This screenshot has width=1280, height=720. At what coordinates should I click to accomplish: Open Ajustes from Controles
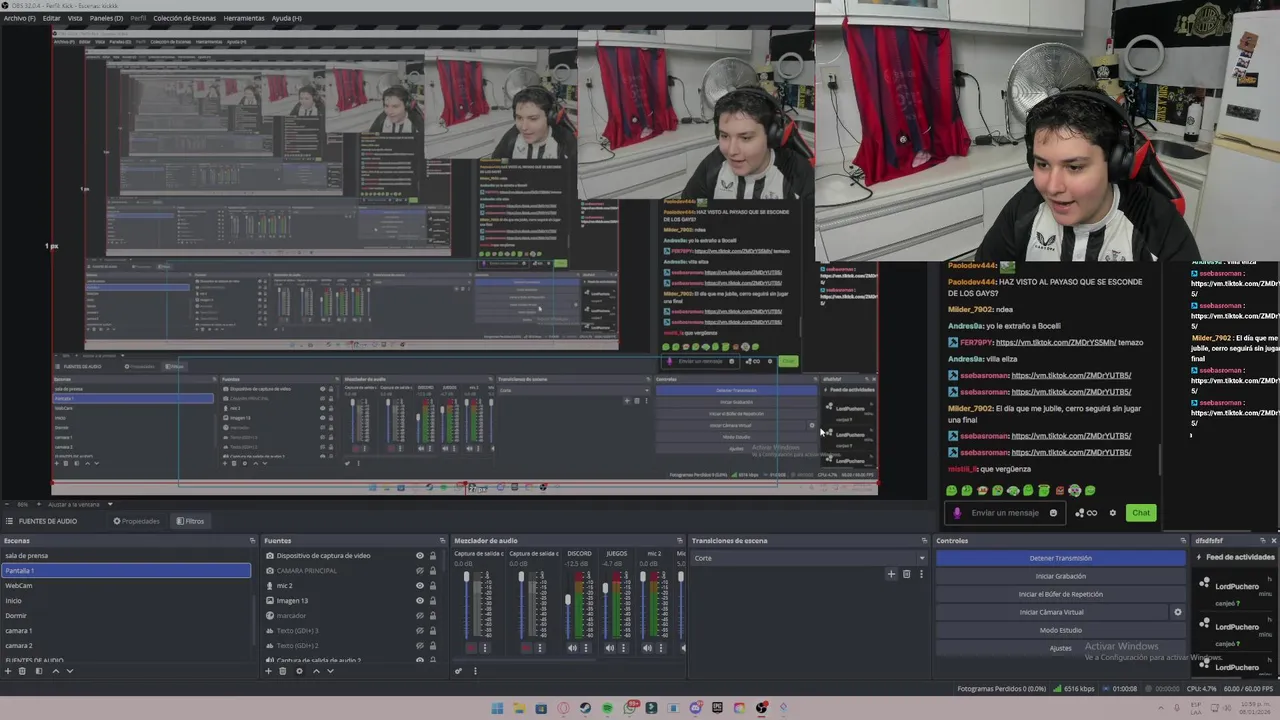tap(1060, 648)
